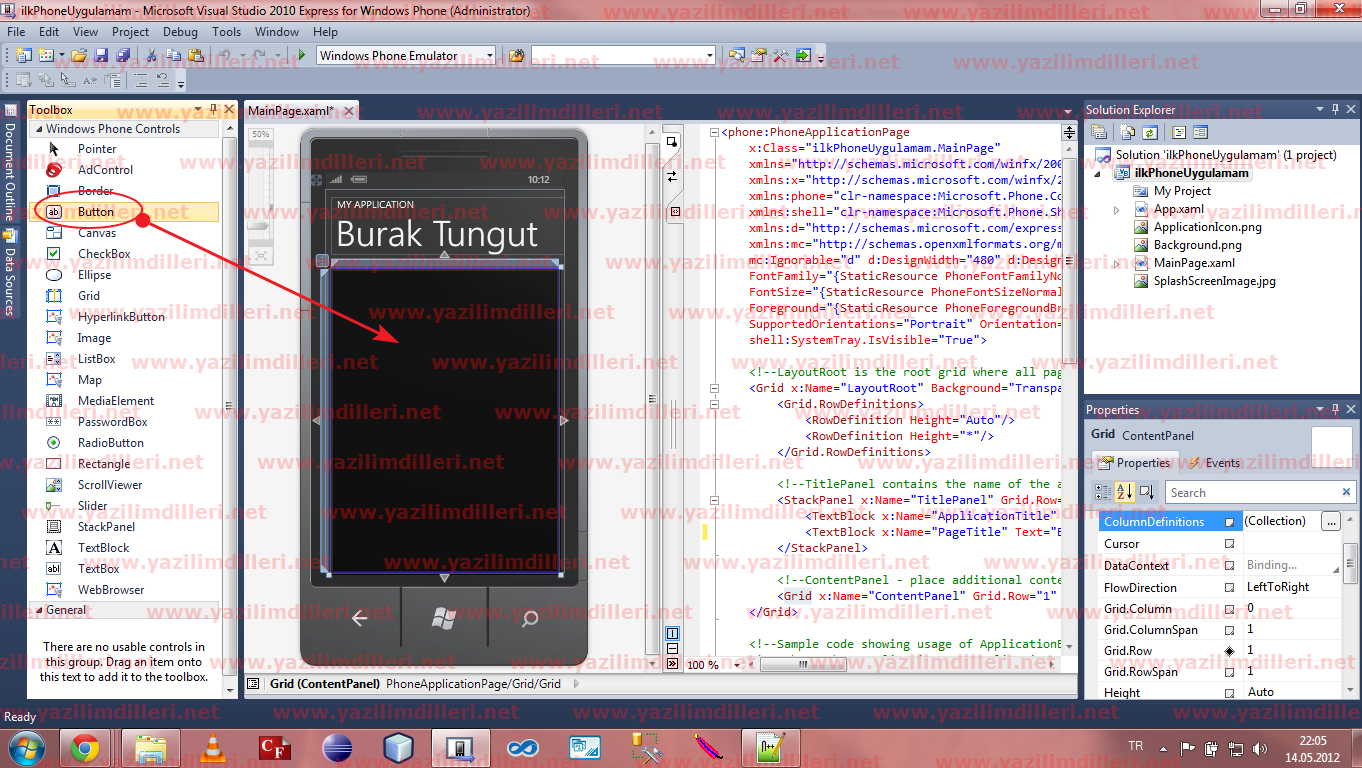Screen dimensions: 1362x768
Task: Toggle the auto-hide pushpin on Solution Explorer
Action: pos(1336,110)
